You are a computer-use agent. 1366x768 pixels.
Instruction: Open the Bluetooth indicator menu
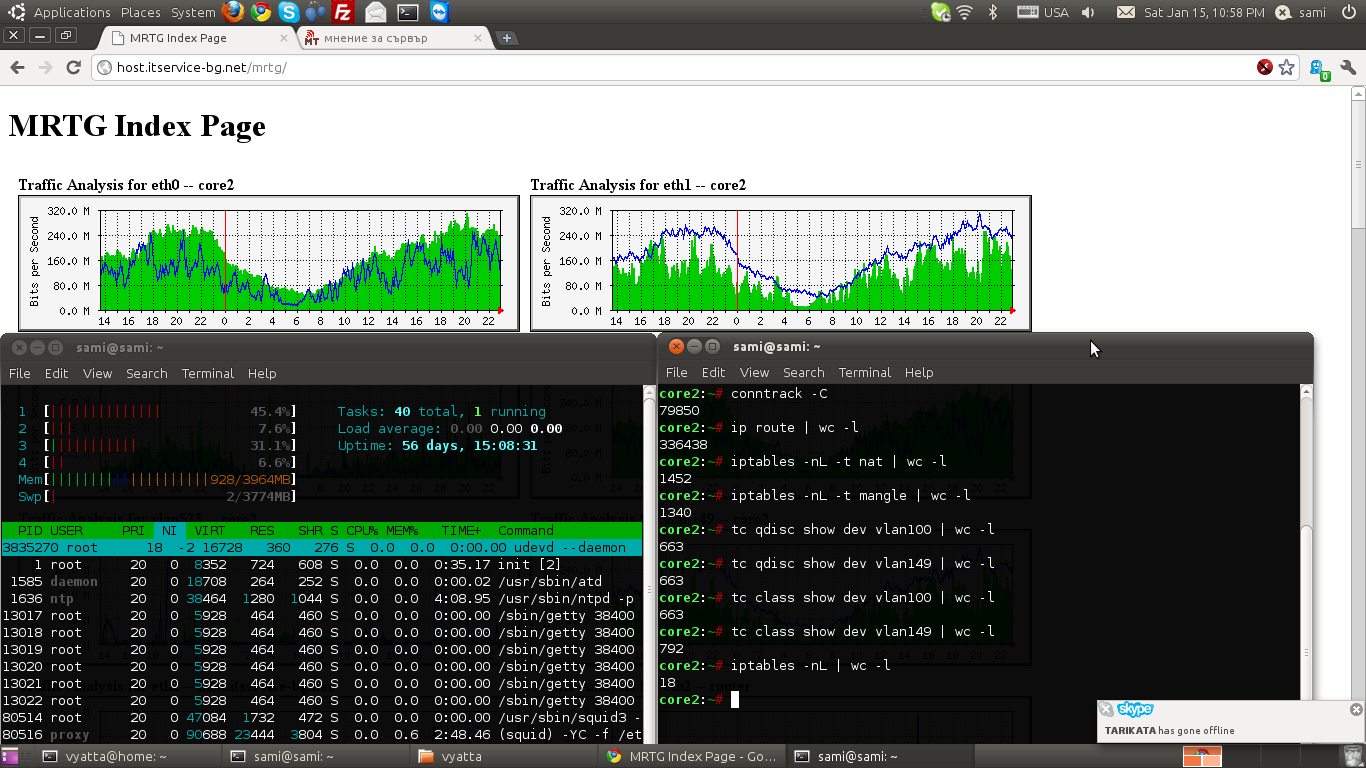click(x=993, y=12)
